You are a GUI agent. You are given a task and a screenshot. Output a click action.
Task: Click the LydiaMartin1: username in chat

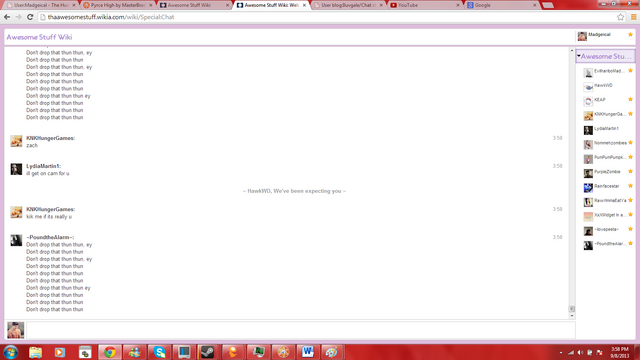pyautogui.click(x=44, y=166)
